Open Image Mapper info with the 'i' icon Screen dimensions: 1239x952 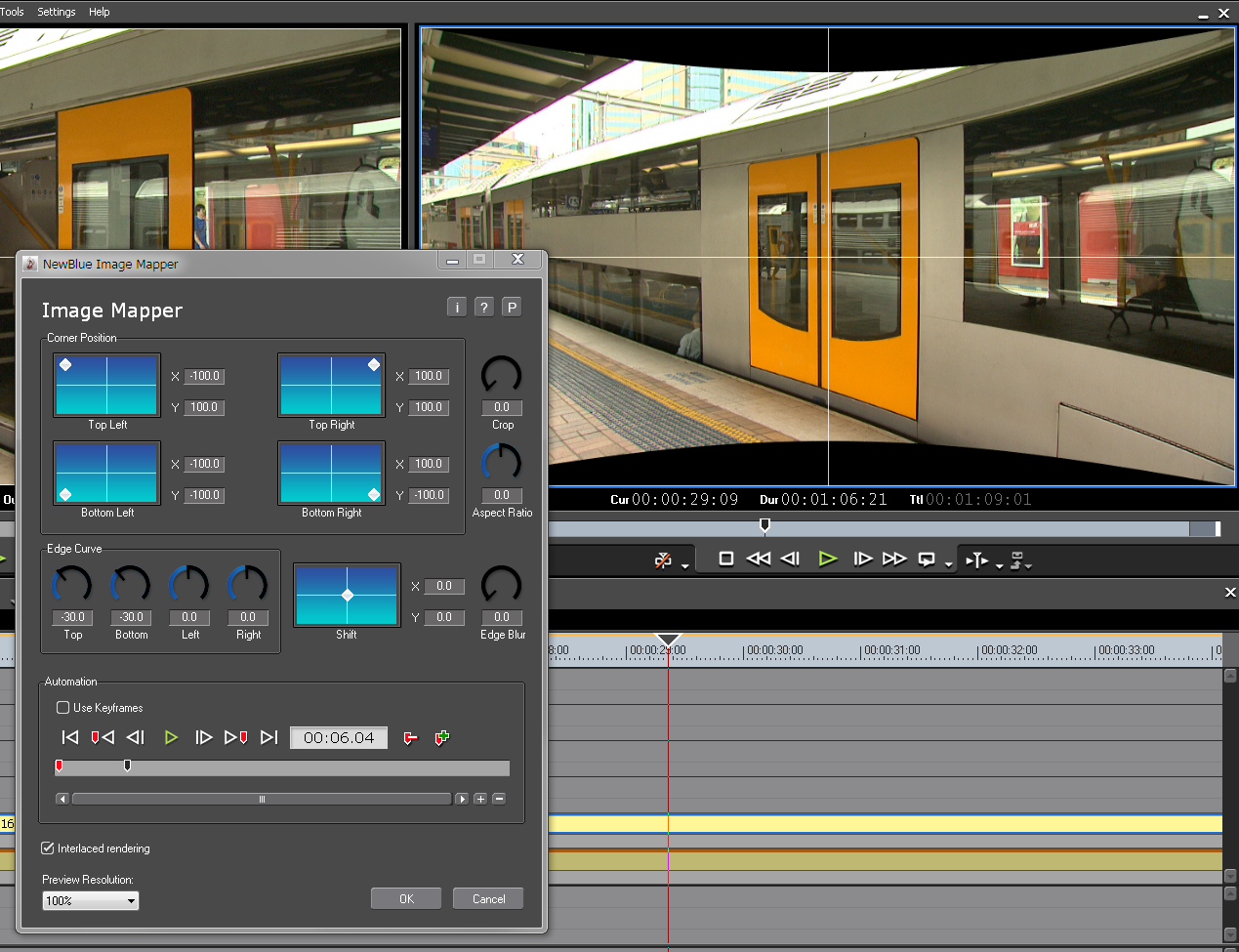pyautogui.click(x=456, y=308)
